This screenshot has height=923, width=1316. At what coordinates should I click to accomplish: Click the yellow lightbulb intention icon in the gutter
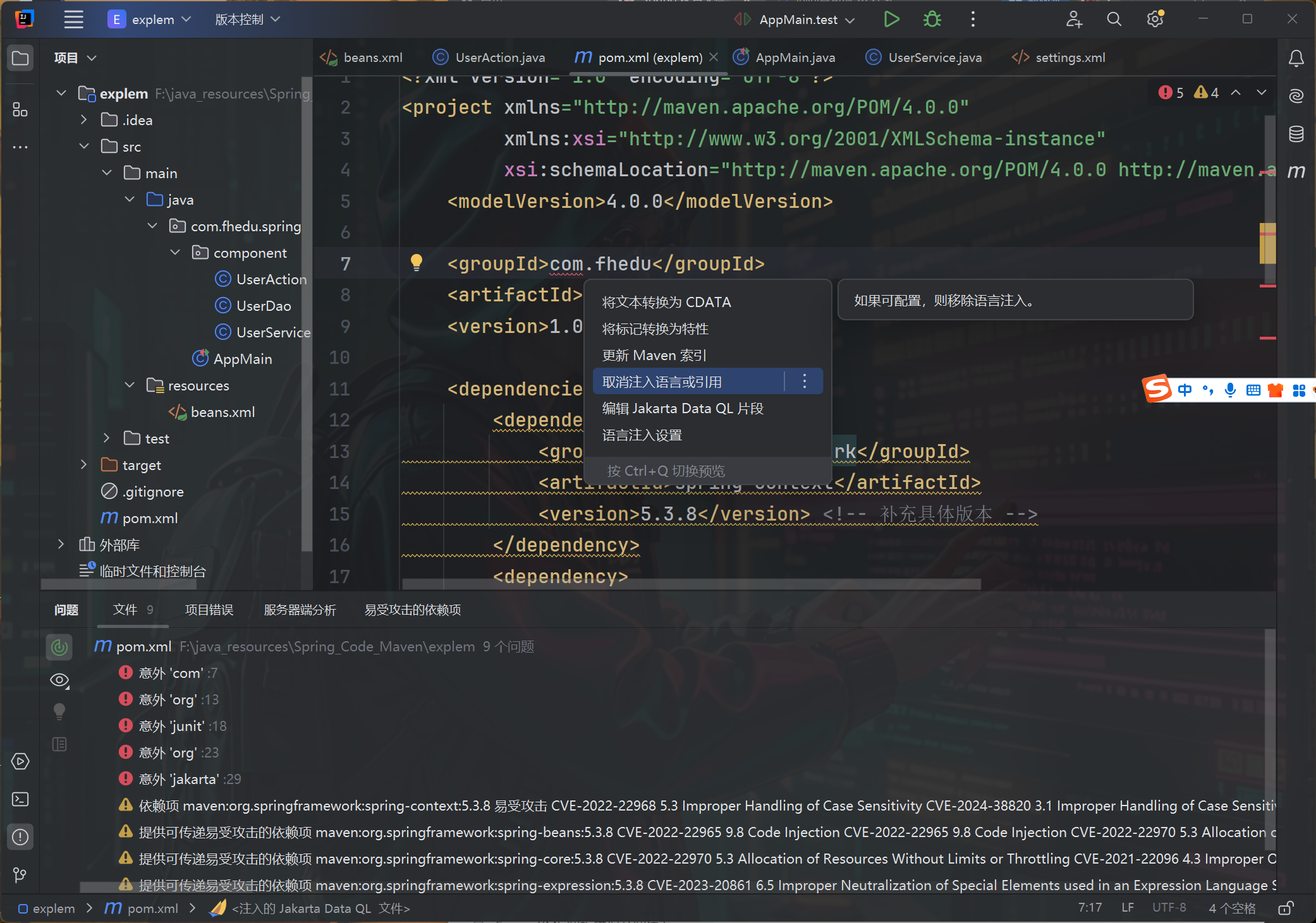[416, 262]
